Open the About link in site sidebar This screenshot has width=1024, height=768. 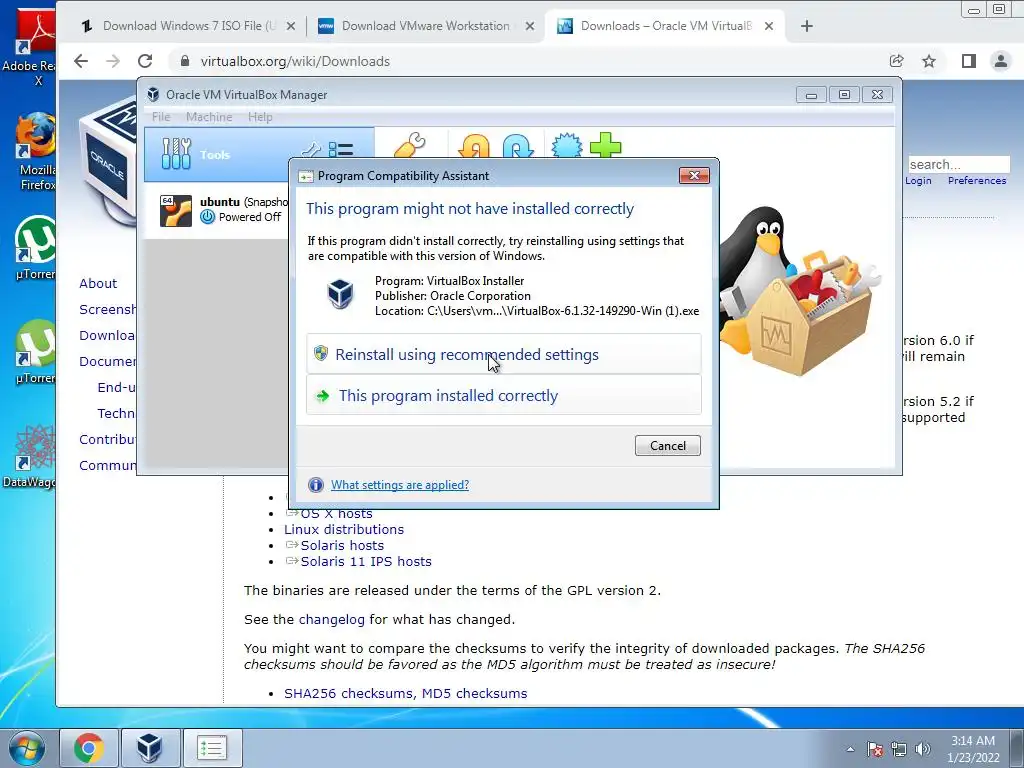click(x=98, y=283)
